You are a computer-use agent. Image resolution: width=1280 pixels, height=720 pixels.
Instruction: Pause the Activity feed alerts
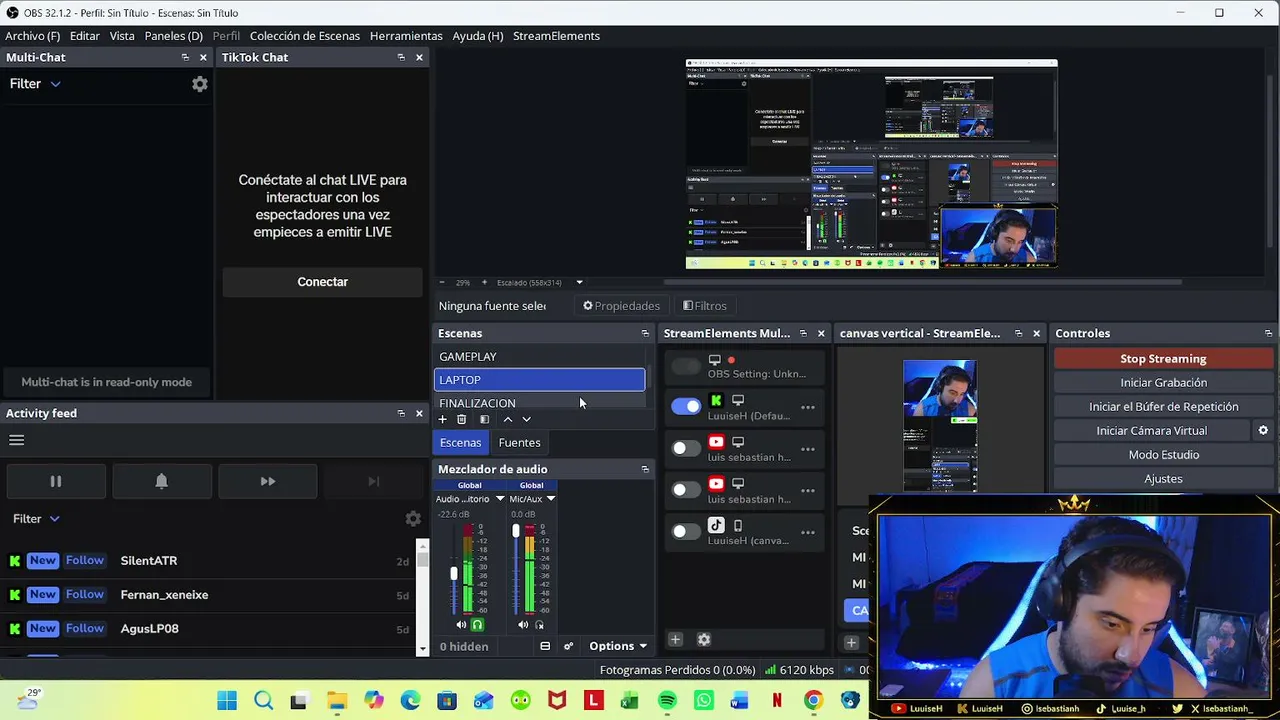(x=56, y=481)
